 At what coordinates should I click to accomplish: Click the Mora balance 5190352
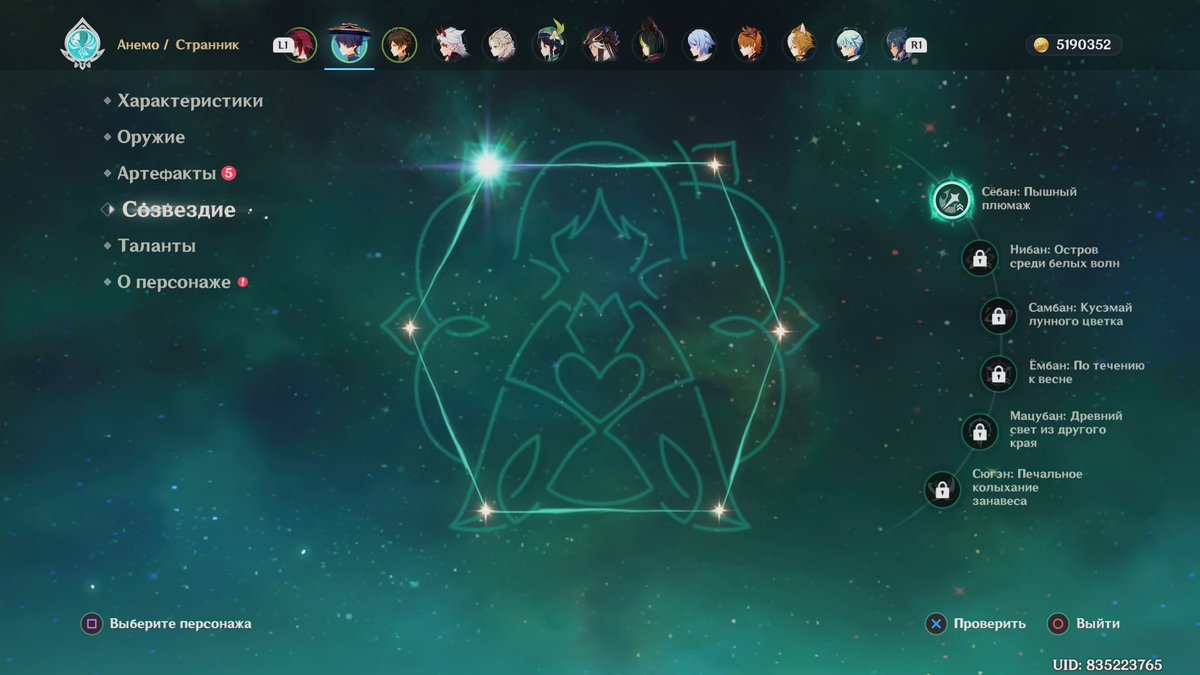pos(1082,45)
